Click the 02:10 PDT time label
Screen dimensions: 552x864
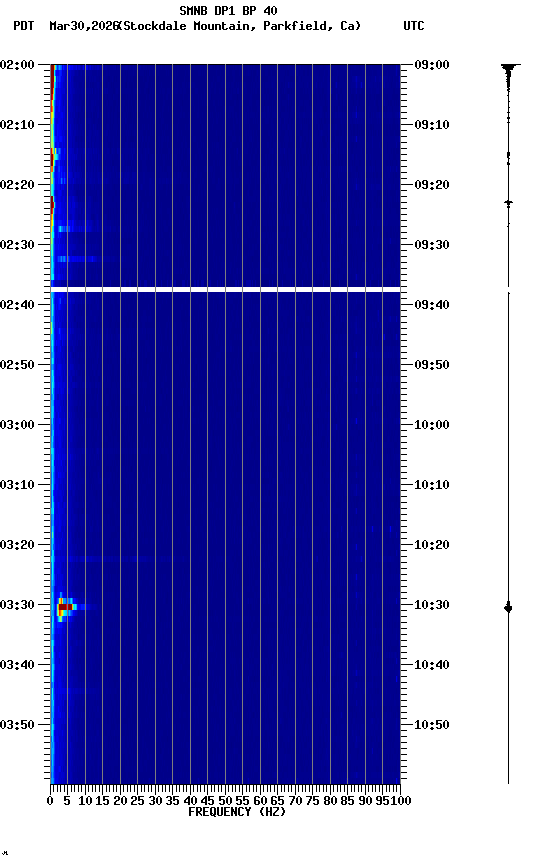click(17, 125)
